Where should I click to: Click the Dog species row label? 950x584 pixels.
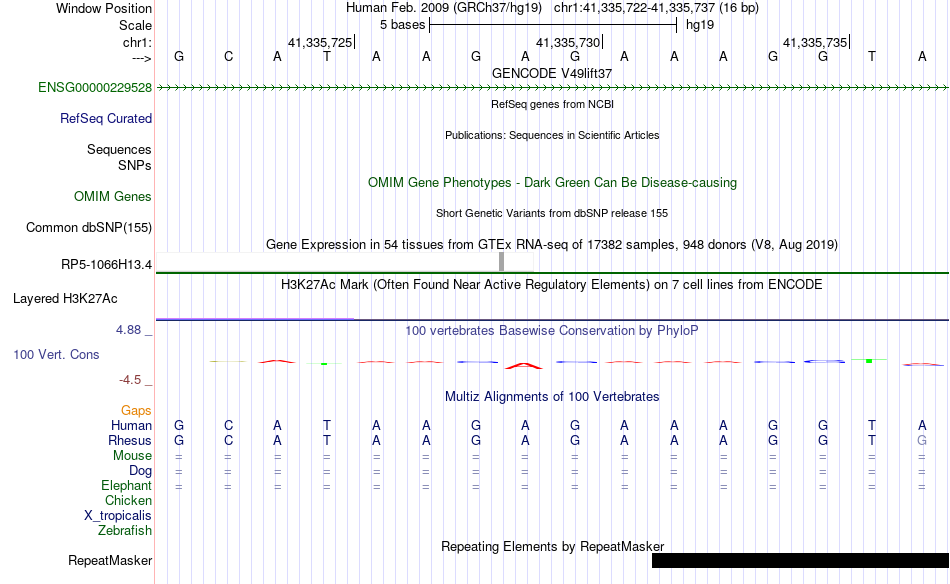[x=140, y=471]
